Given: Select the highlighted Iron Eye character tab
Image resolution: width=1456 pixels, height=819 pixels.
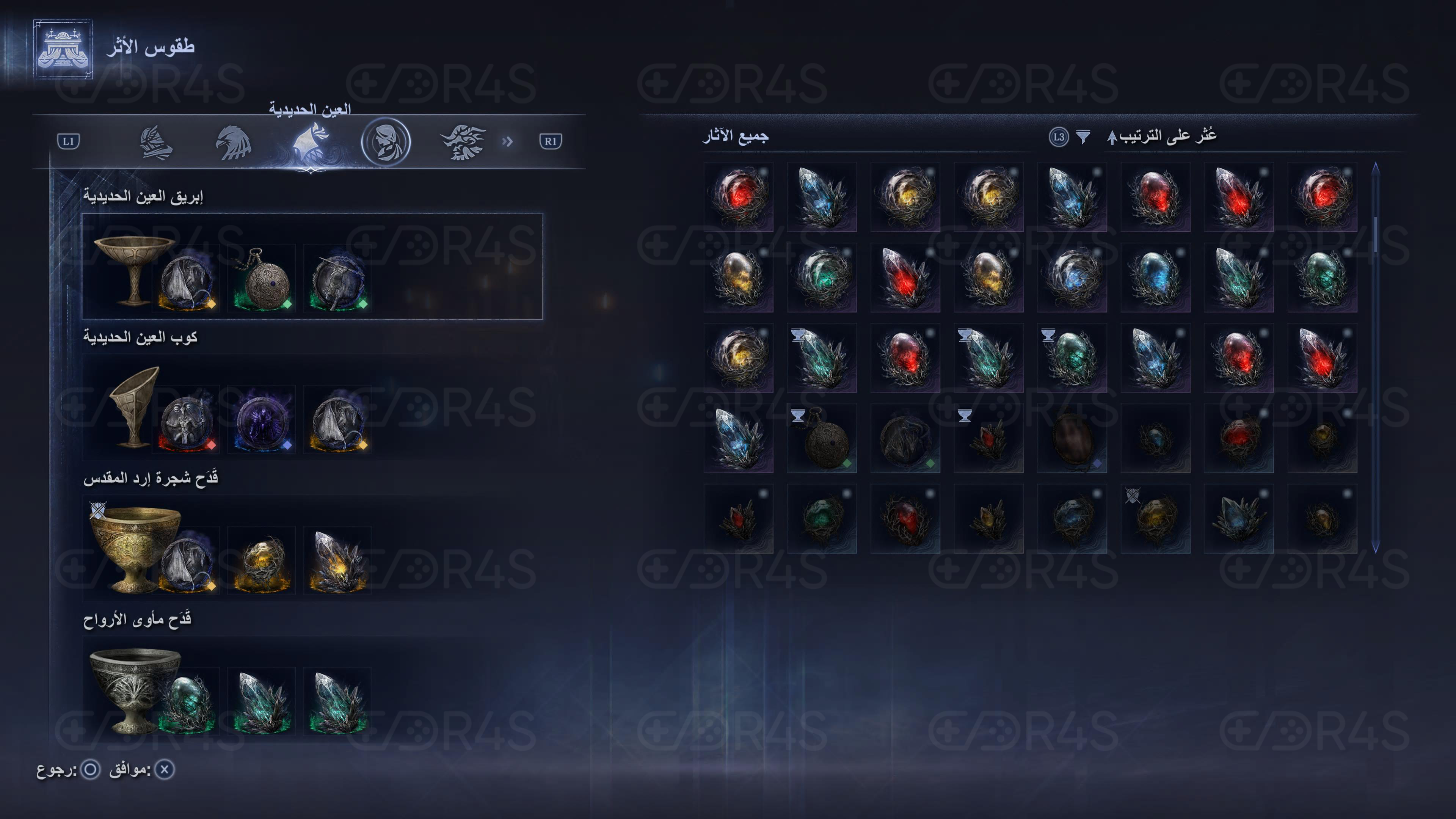Looking at the screenshot, I should coord(310,143).
